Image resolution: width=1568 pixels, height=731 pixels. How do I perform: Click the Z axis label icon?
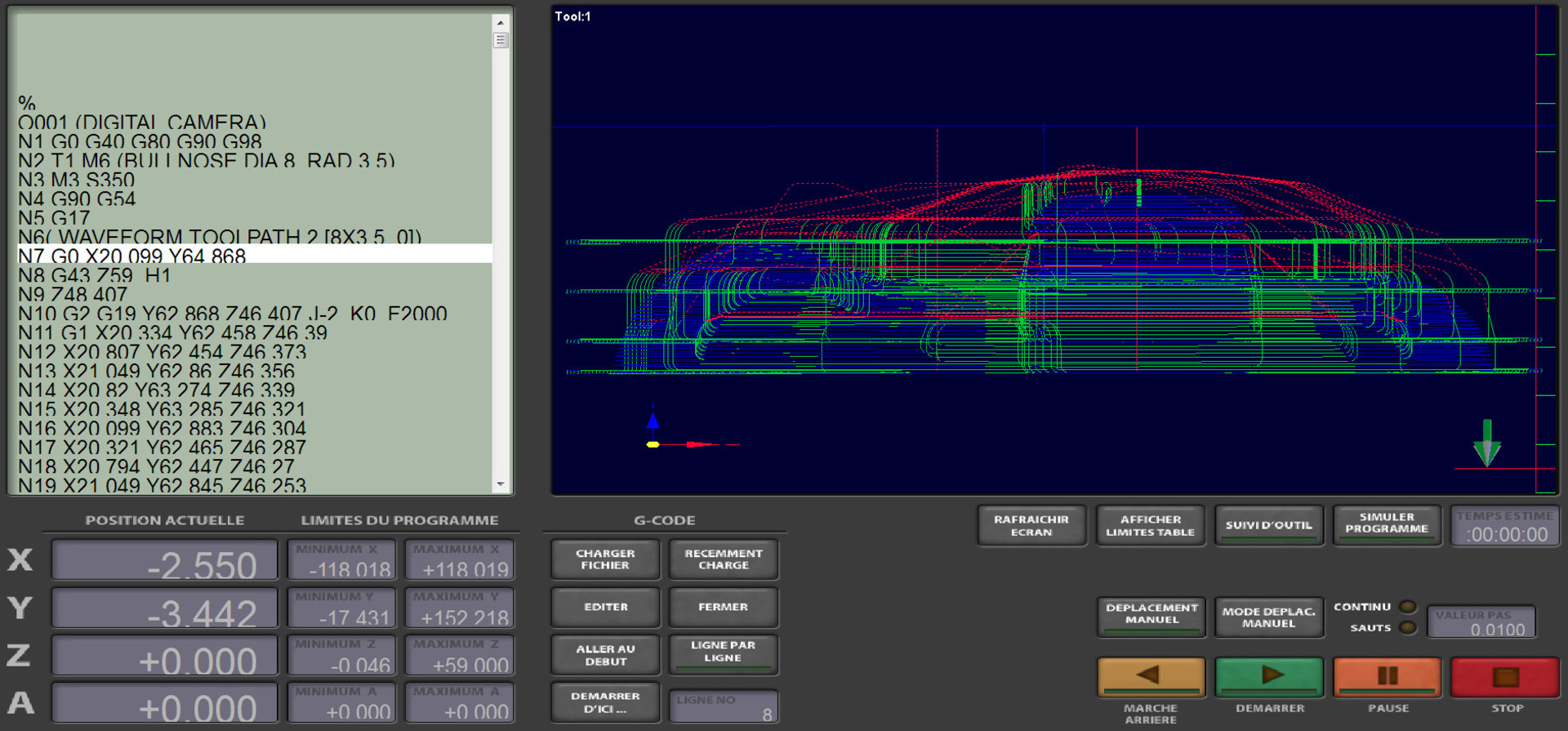20,655
